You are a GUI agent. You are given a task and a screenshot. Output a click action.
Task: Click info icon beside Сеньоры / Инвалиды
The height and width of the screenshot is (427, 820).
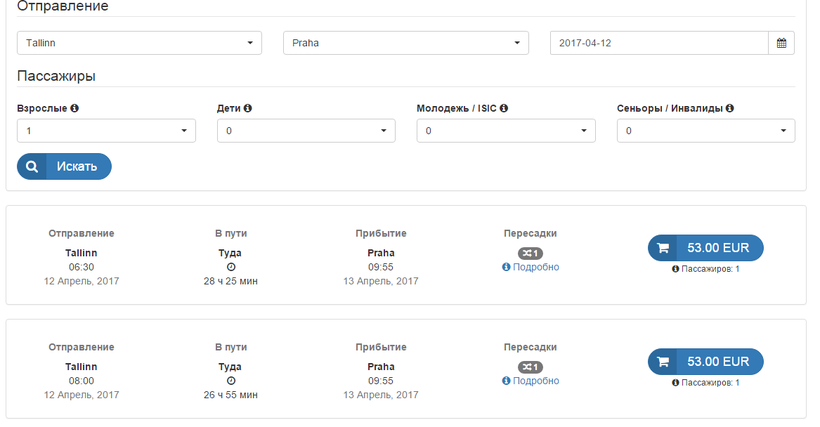click(x=731, y=108)
